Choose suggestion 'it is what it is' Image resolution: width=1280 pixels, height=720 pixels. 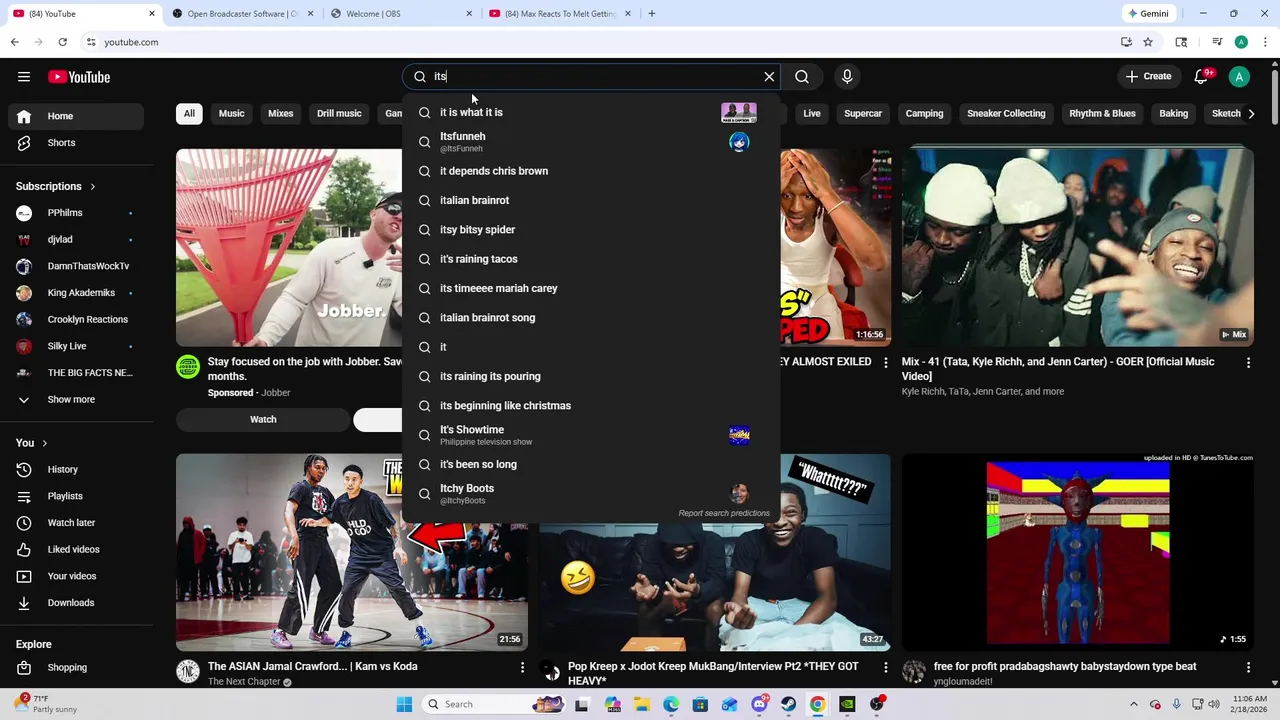(590, 113)
